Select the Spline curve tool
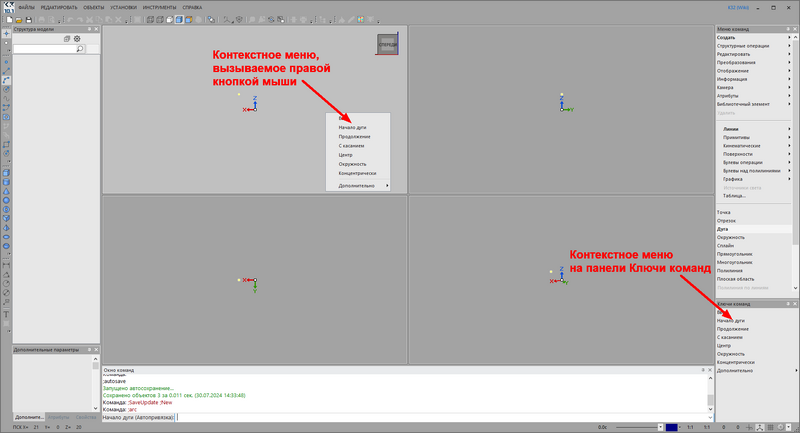 tap(6, 98)
